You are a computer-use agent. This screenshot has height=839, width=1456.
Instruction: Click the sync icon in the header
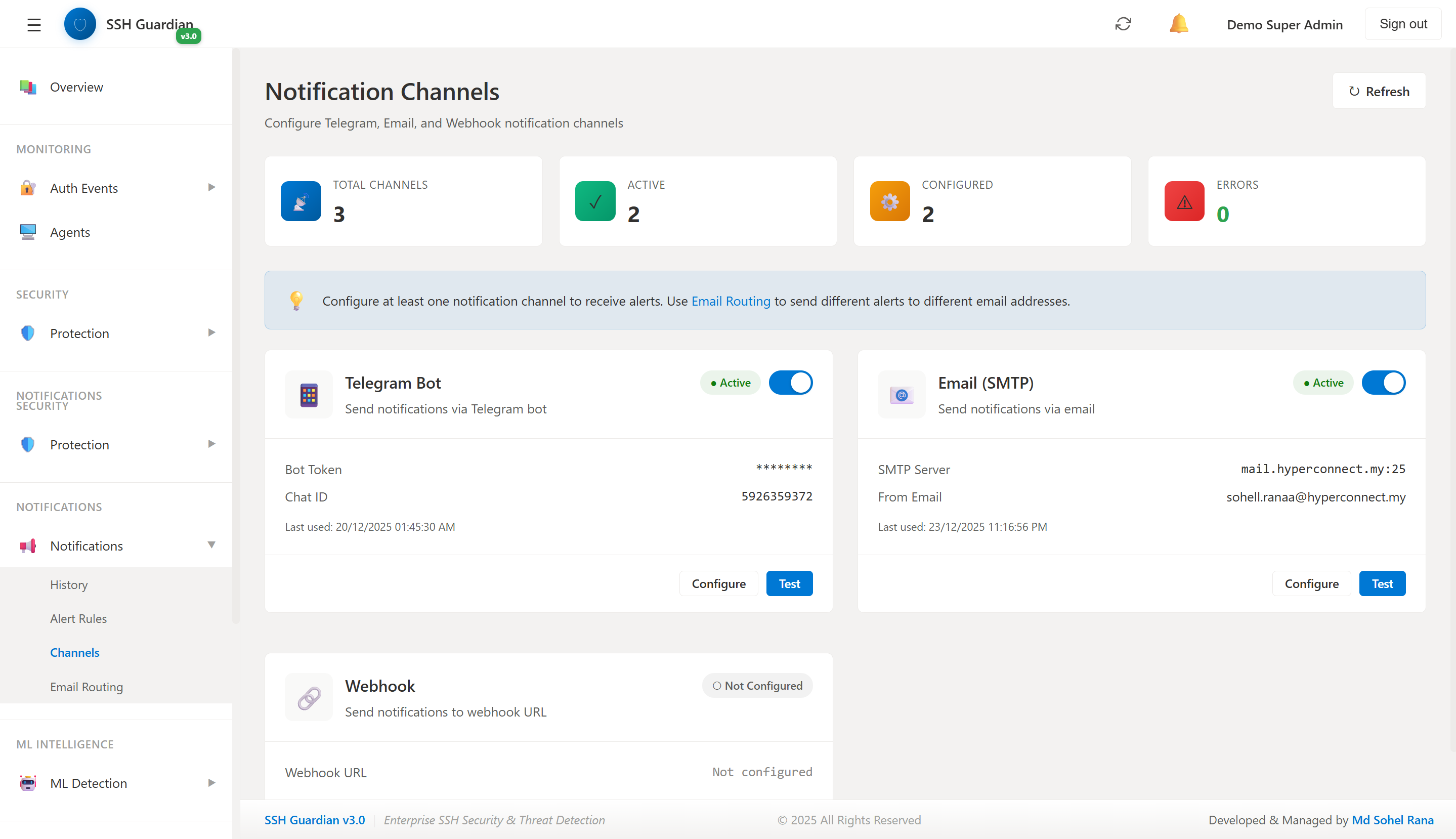[x=1123, y=24]
